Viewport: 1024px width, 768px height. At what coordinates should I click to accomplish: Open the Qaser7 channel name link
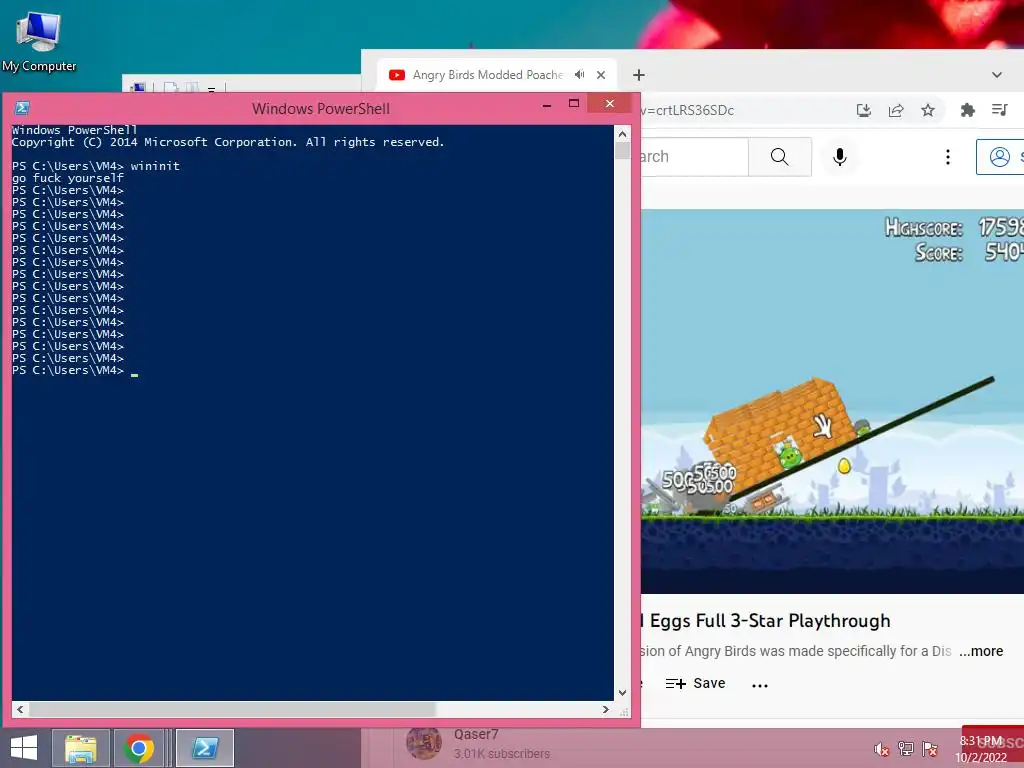pyautogui.click(x=476, y=734)
